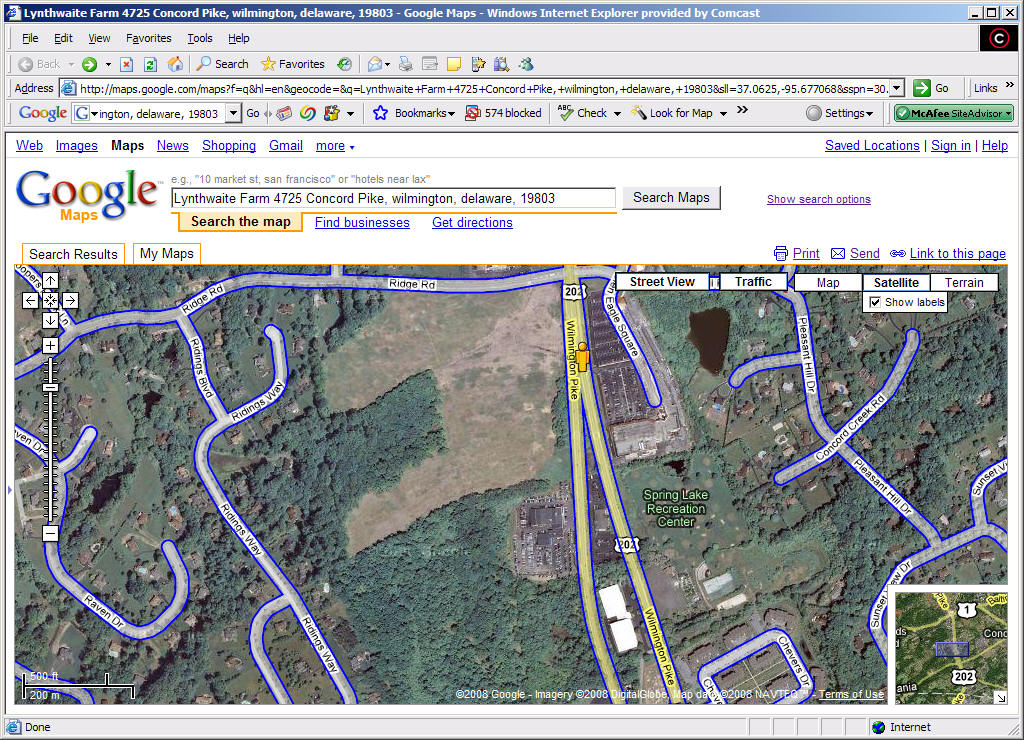
Task: Zoom out with the minus button
Action: (50, 534)
